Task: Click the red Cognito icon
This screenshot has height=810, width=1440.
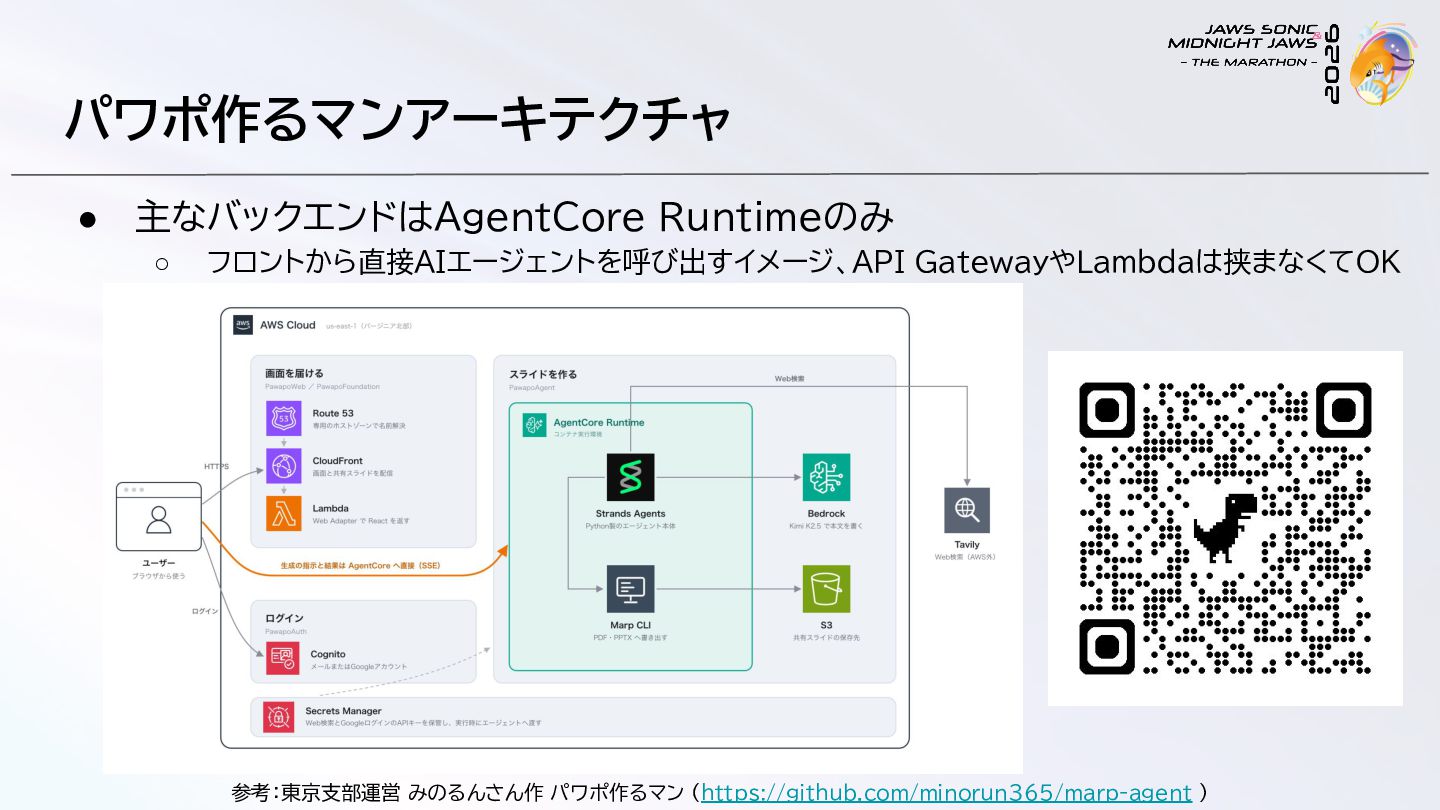Action: coord(282,659)
